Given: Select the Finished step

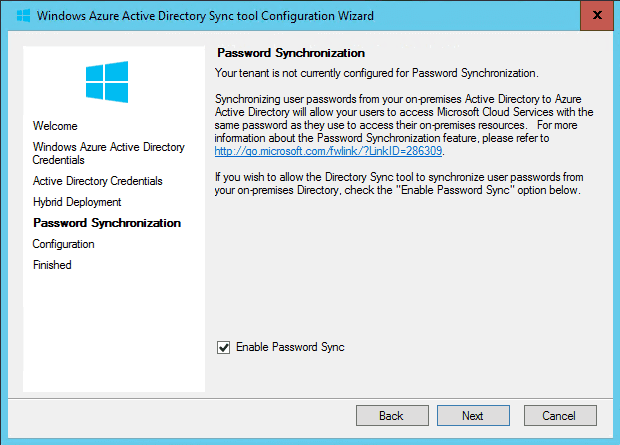Looking at the screenshot, I should (52, 265).
